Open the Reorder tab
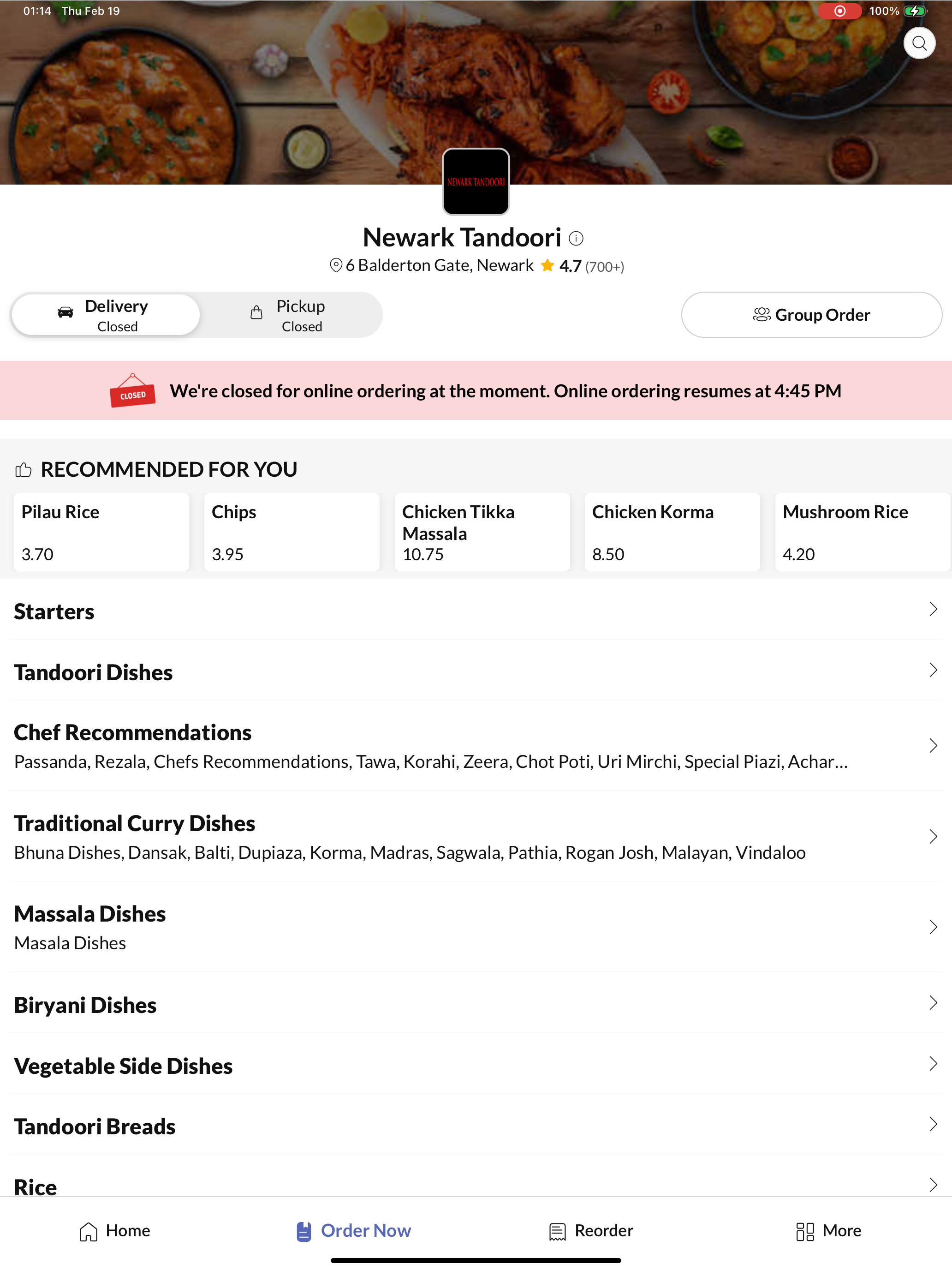Image resolution: width=952 pixels, height=1270 pixels. coord(590,1230)
